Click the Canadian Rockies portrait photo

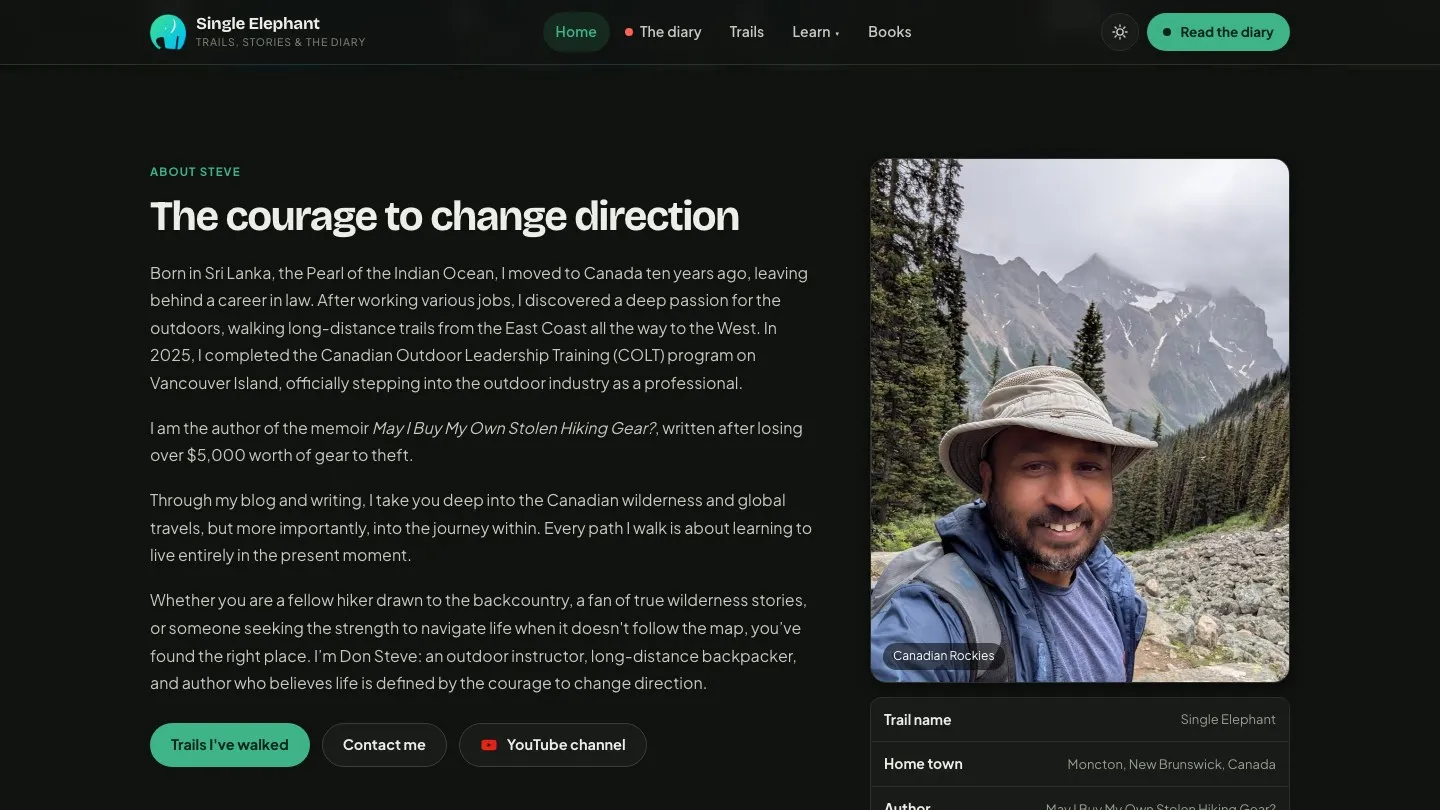click(1080, 420)
